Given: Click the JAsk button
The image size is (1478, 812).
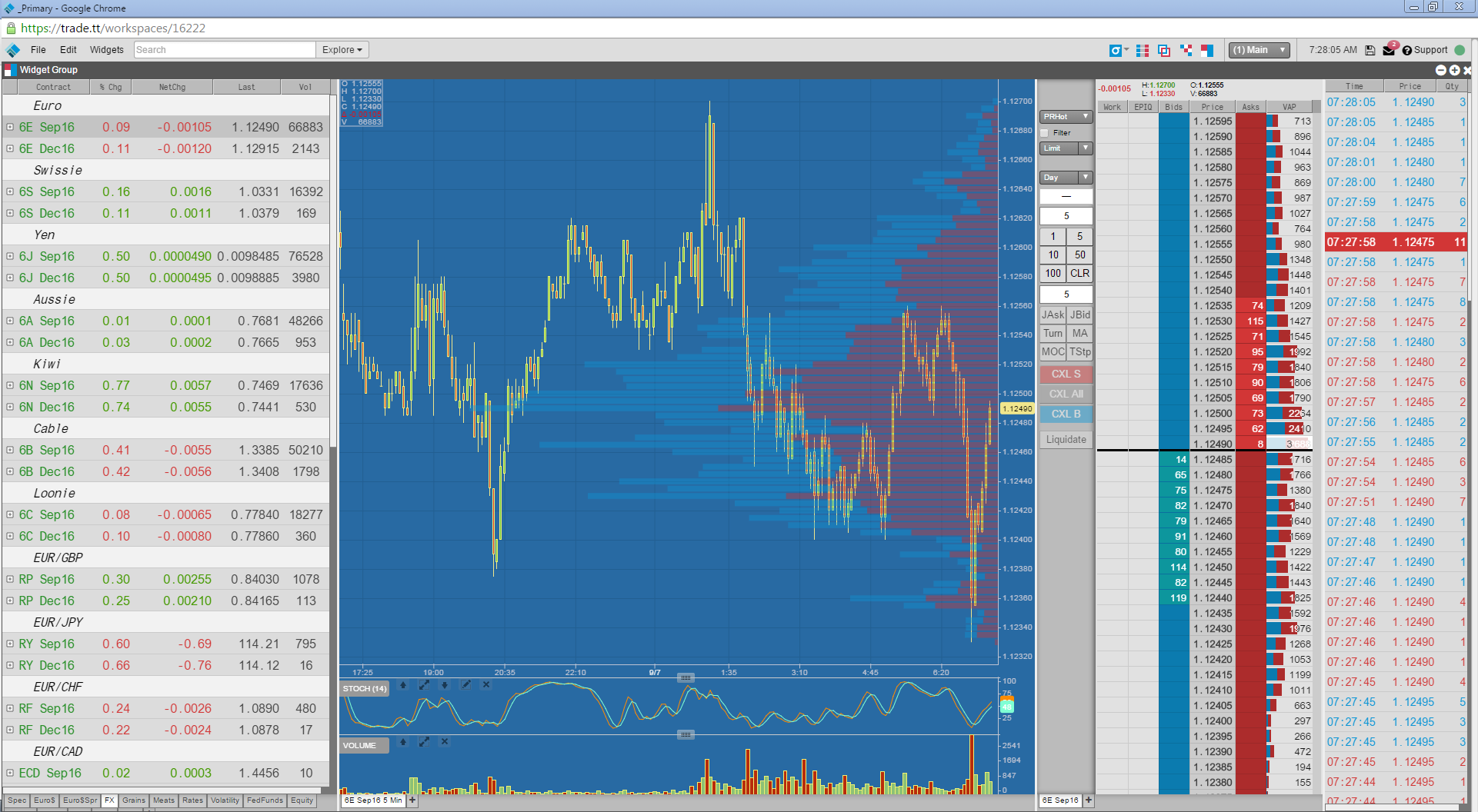Looking at the screenshot, I should 1053,314.
